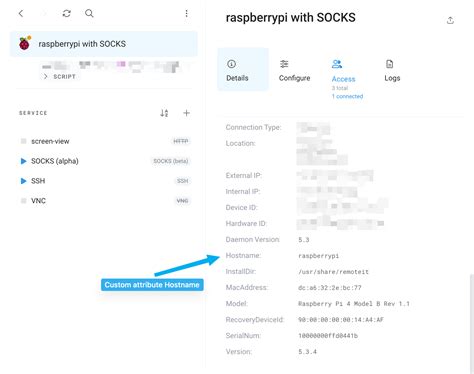The image size is (474, 374).
Task: Click the '3 total' text under Access
Action: [340, 88]
